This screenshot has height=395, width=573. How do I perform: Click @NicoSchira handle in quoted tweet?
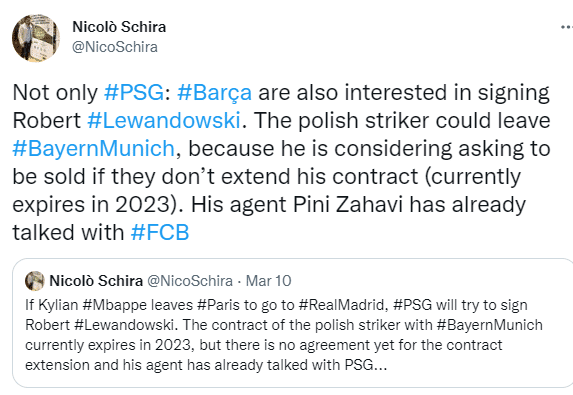[190, 281]
